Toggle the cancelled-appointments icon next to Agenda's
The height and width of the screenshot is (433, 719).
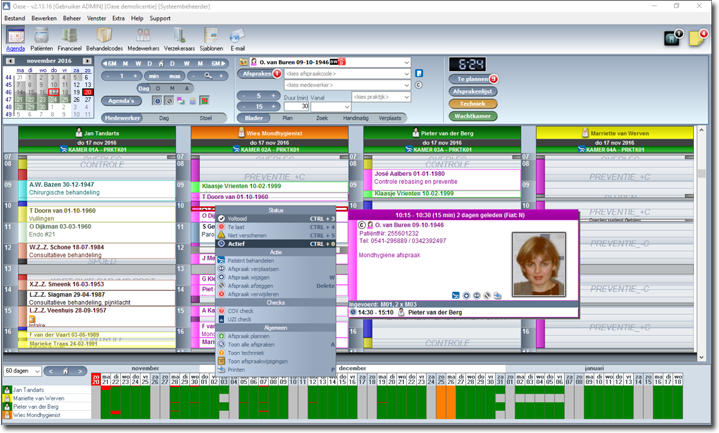pos(169,100)
